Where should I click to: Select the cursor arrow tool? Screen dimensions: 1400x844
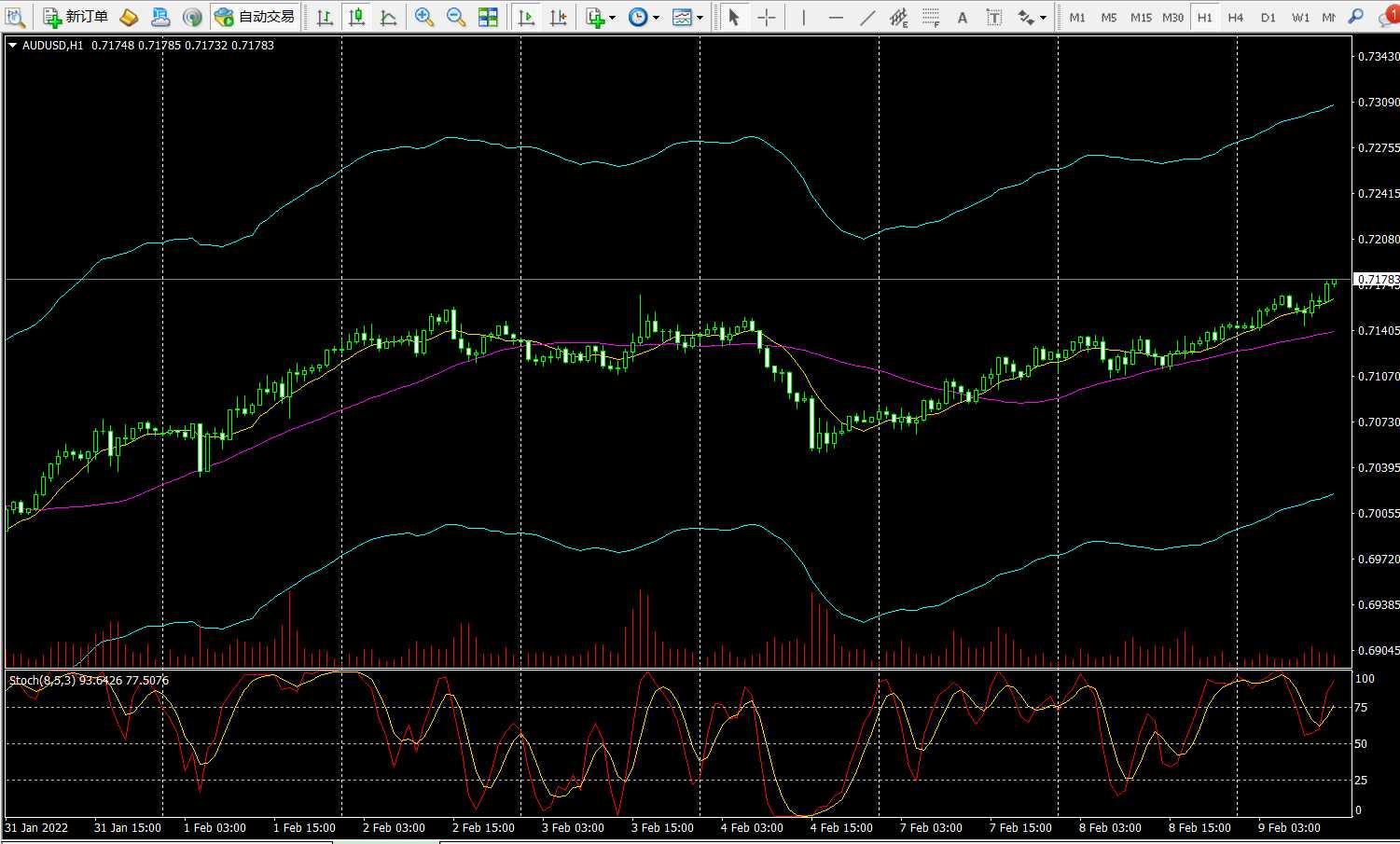coord(734,17)
